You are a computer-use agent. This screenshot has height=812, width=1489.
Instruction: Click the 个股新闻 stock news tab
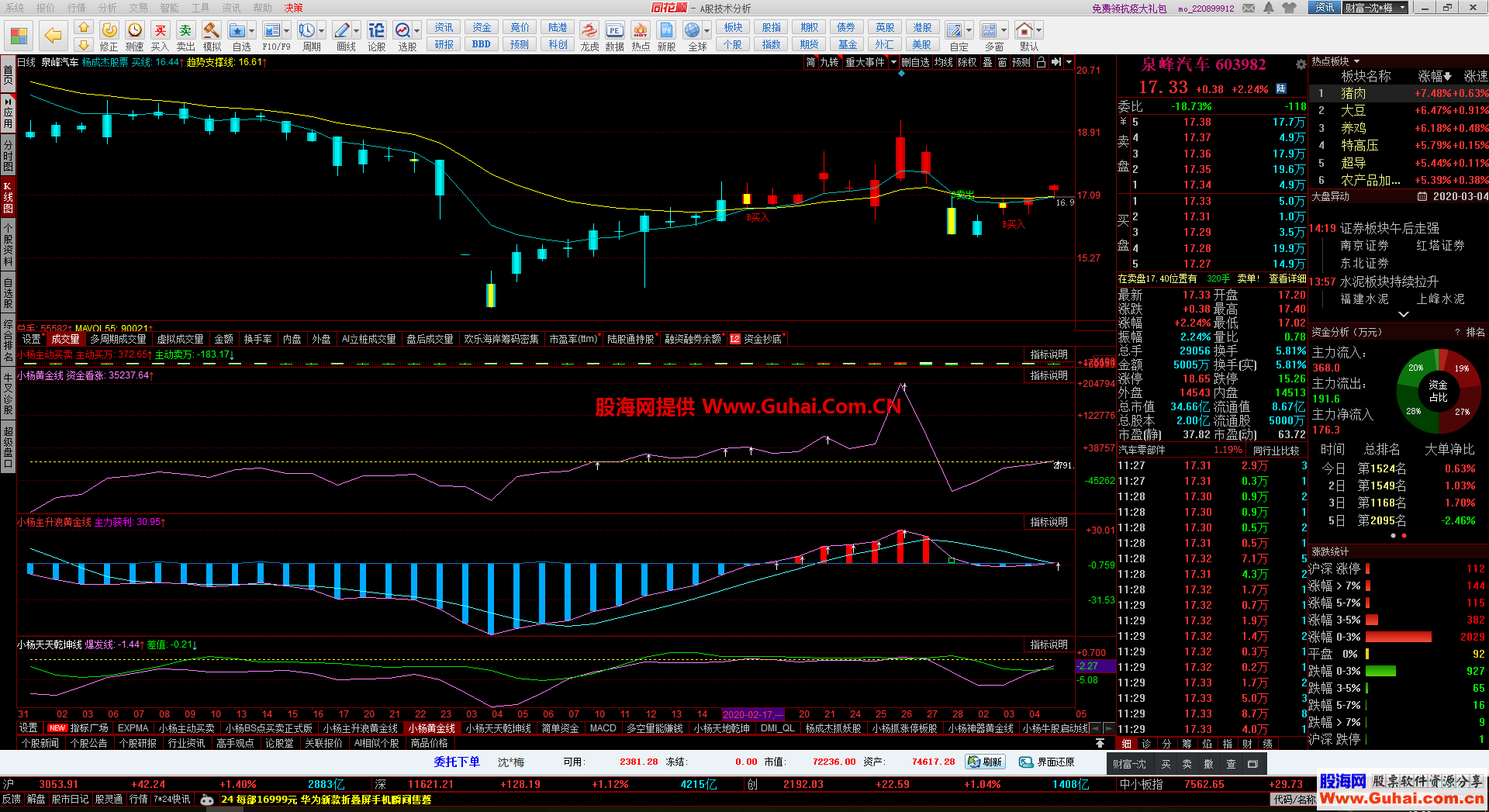40,743
